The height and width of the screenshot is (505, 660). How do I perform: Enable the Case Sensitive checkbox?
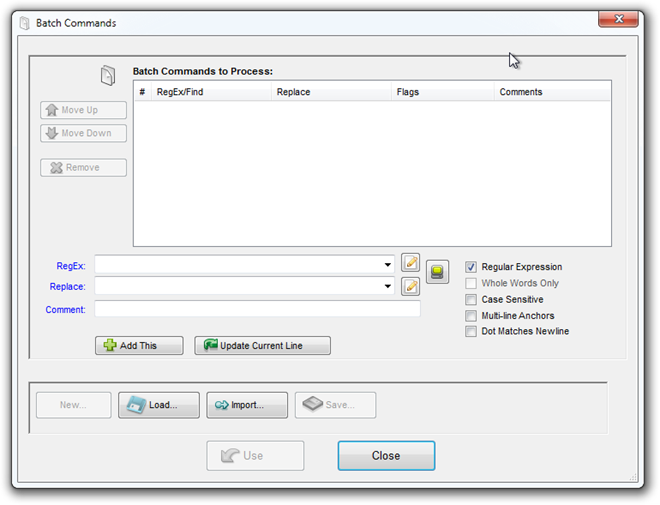[x=471, y=300]
